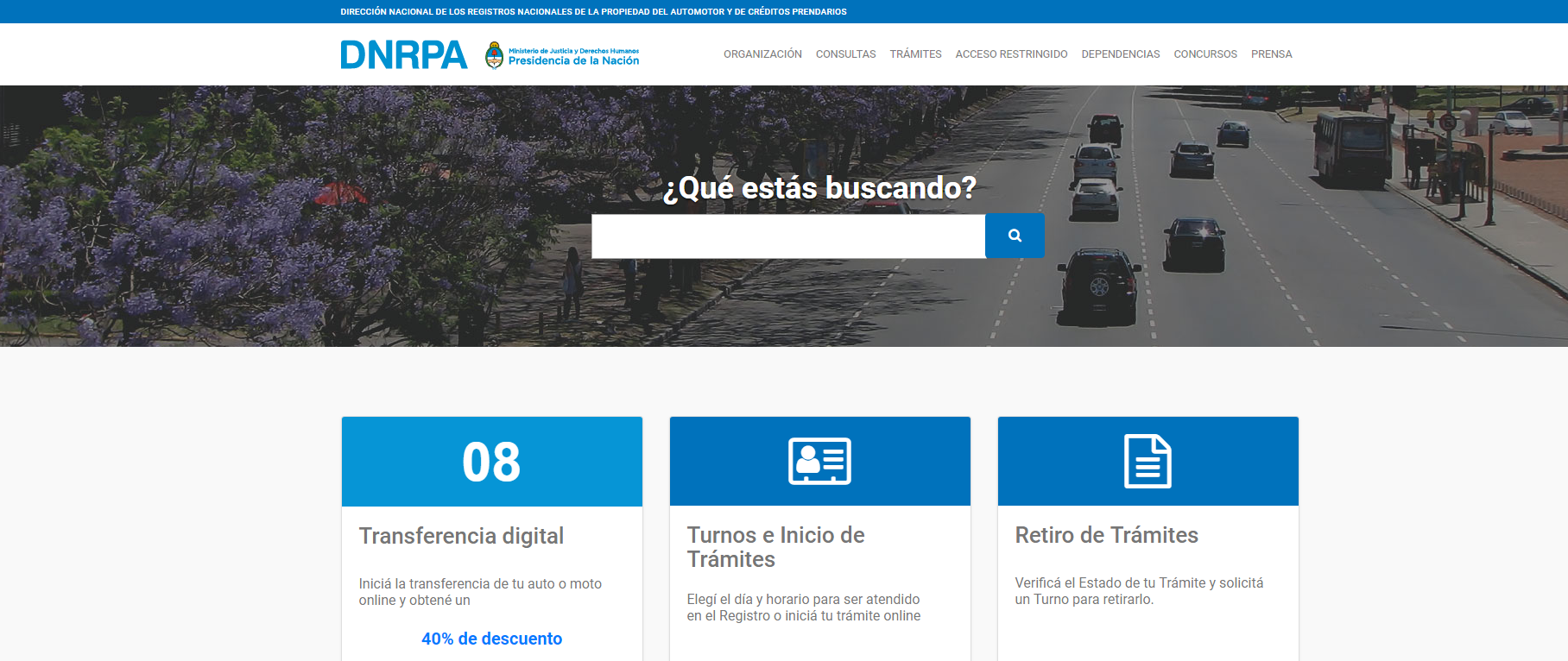Go to Acceso Restringido
This screenshot has height=661, width=1568.
pos(1011,54)
